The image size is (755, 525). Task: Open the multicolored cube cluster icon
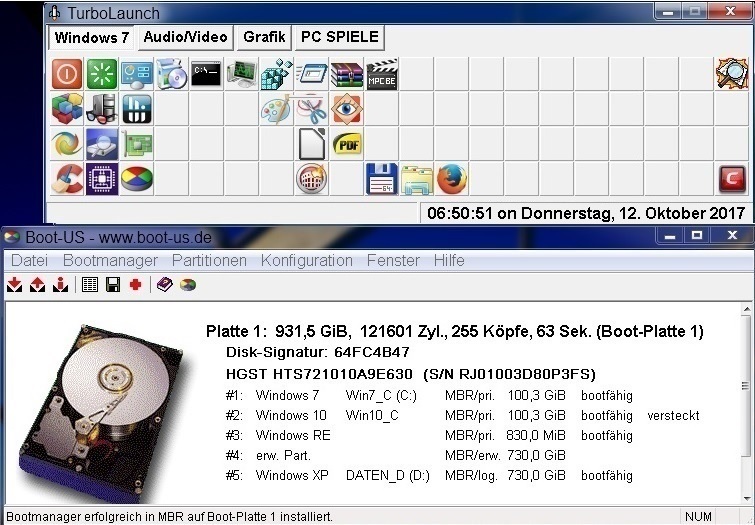[67, 109]
